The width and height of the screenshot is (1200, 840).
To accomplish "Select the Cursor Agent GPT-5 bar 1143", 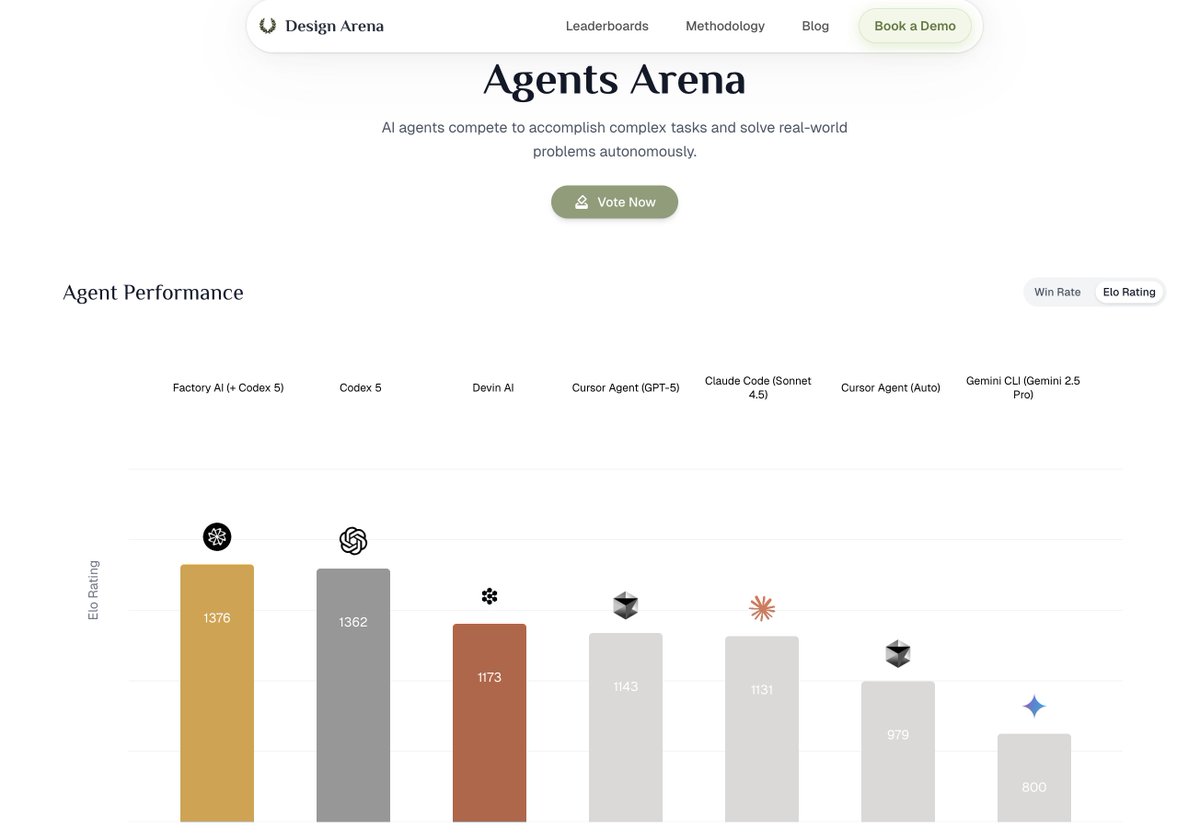I will pos(626,727).
